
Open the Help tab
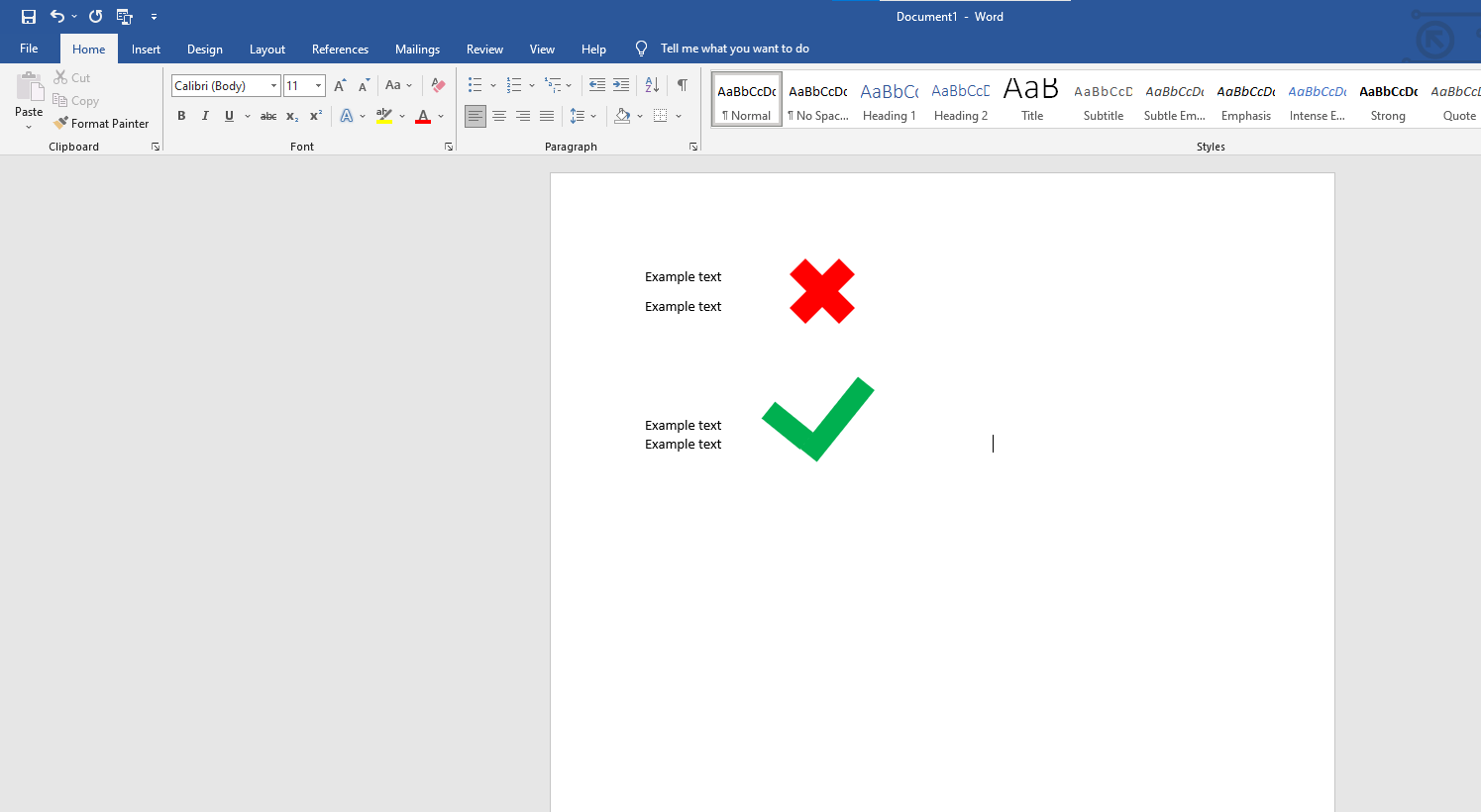tap(593, 50)
